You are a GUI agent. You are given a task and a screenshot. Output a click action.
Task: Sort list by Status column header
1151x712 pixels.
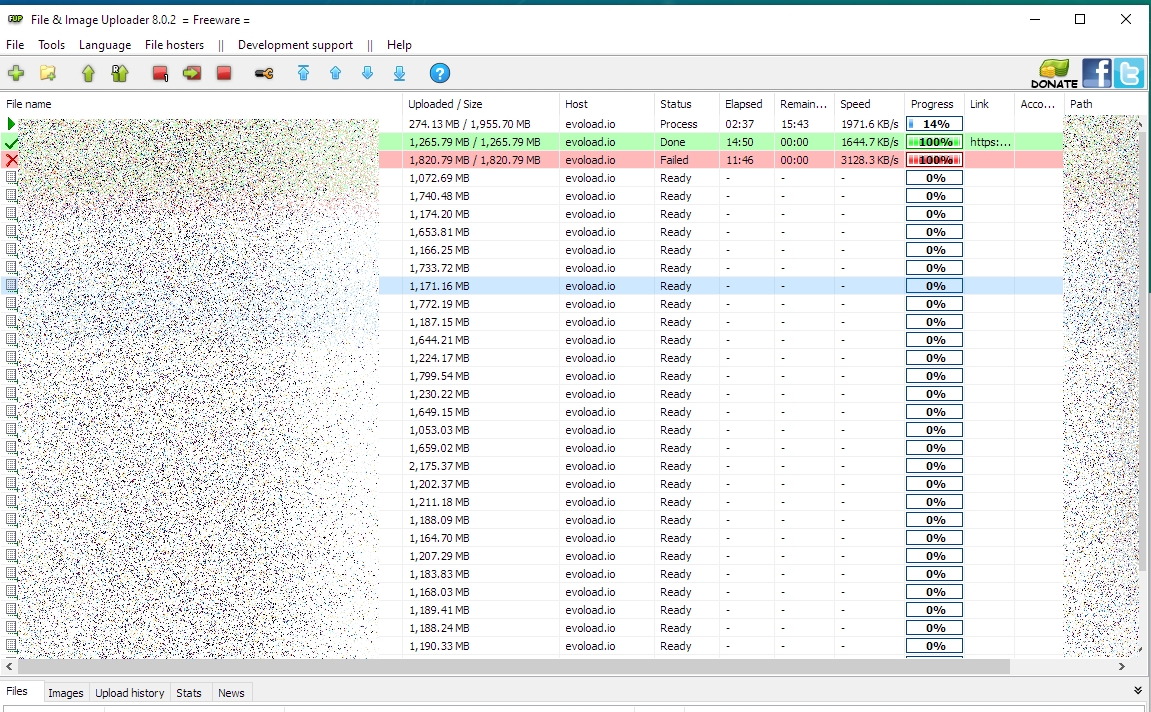coord(676,104)
